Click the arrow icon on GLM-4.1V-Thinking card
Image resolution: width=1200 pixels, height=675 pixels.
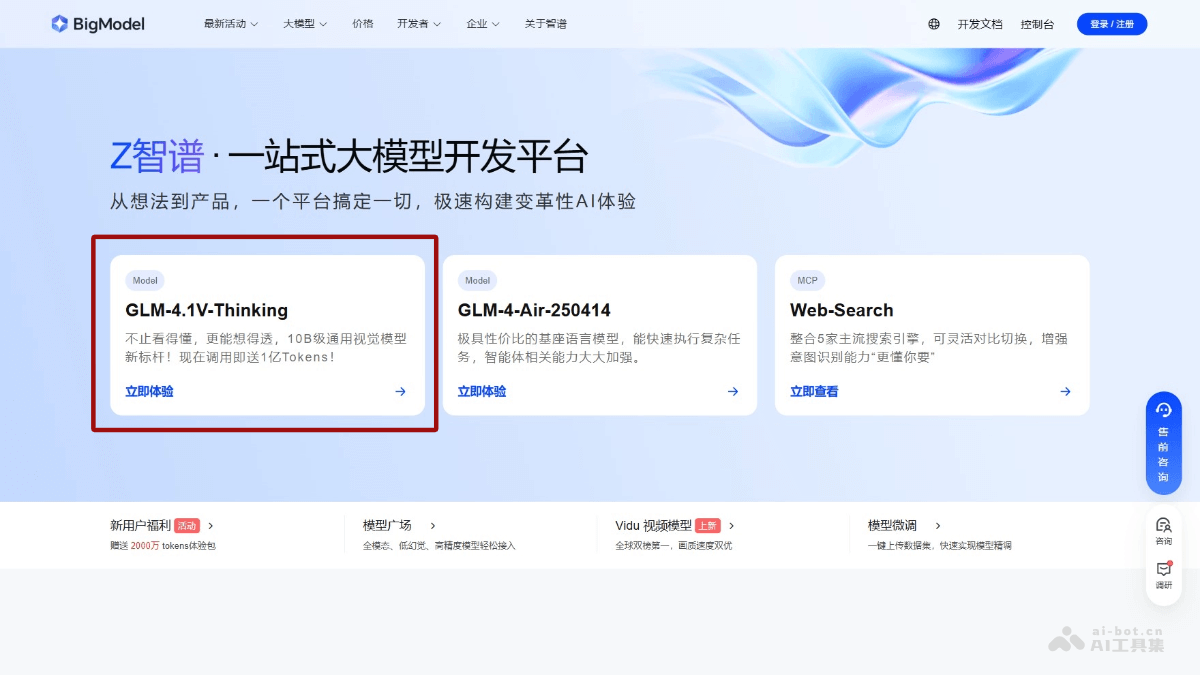[399, 391]
